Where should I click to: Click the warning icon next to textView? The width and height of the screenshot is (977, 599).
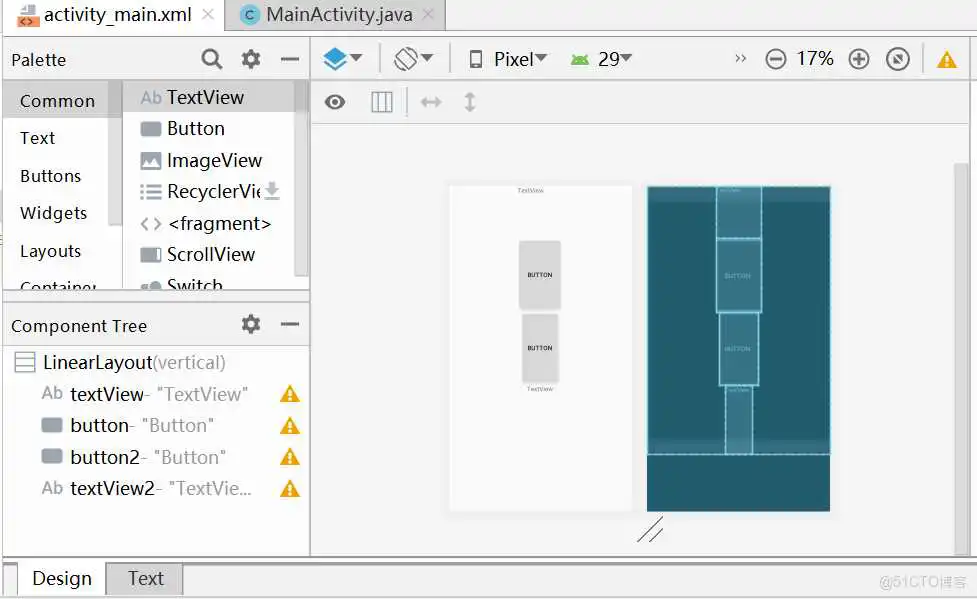tap(288, 394)
